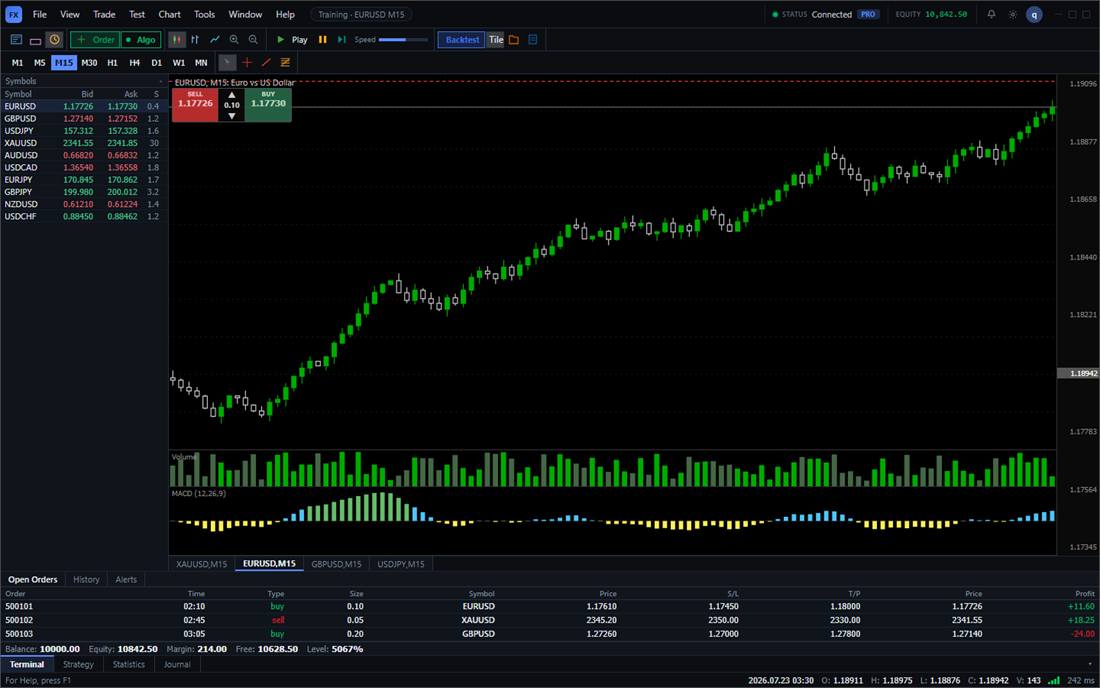Open the Window menu
1100x688 pixels.
(245, 14)
